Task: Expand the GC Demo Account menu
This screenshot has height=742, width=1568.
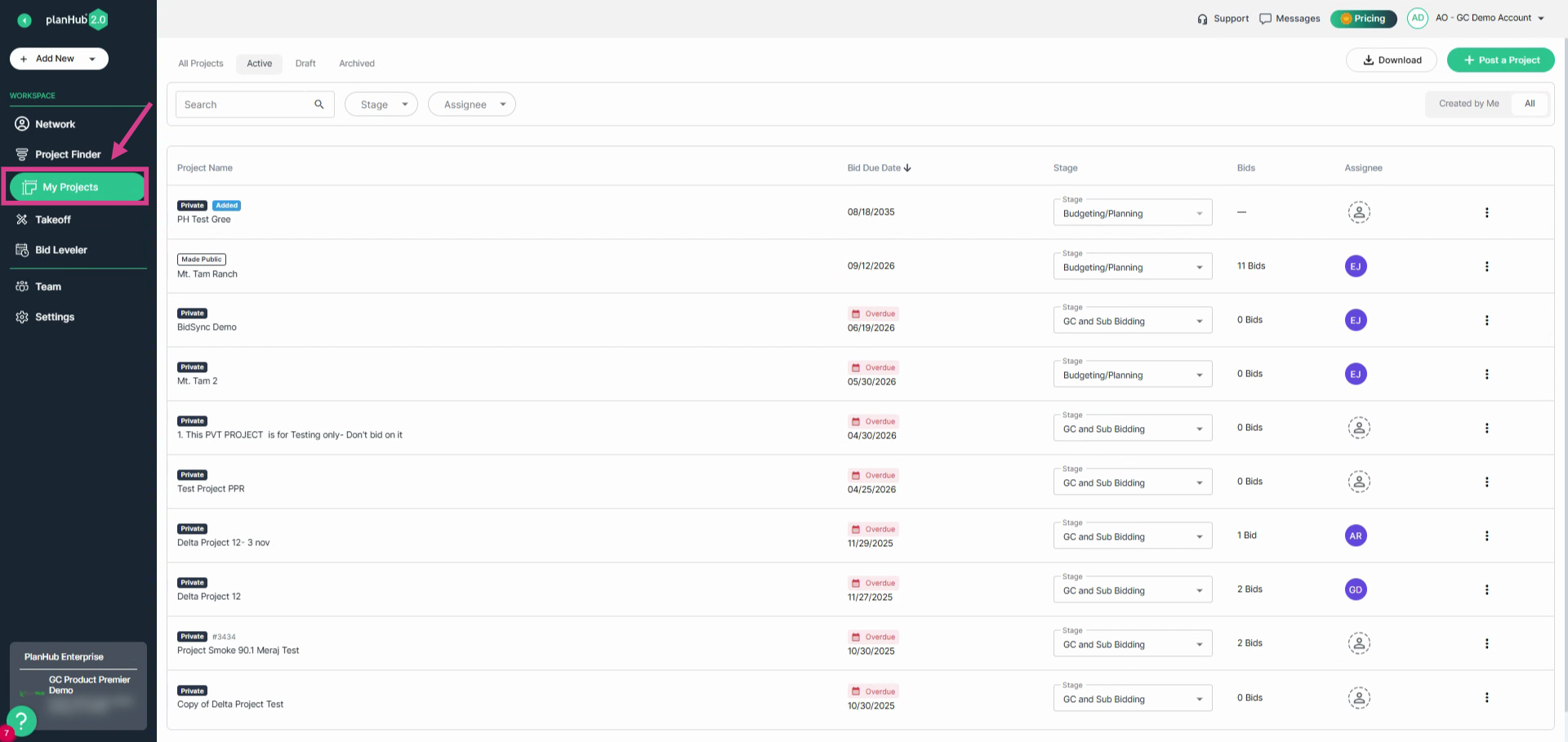Action: tap(1490, 18)
